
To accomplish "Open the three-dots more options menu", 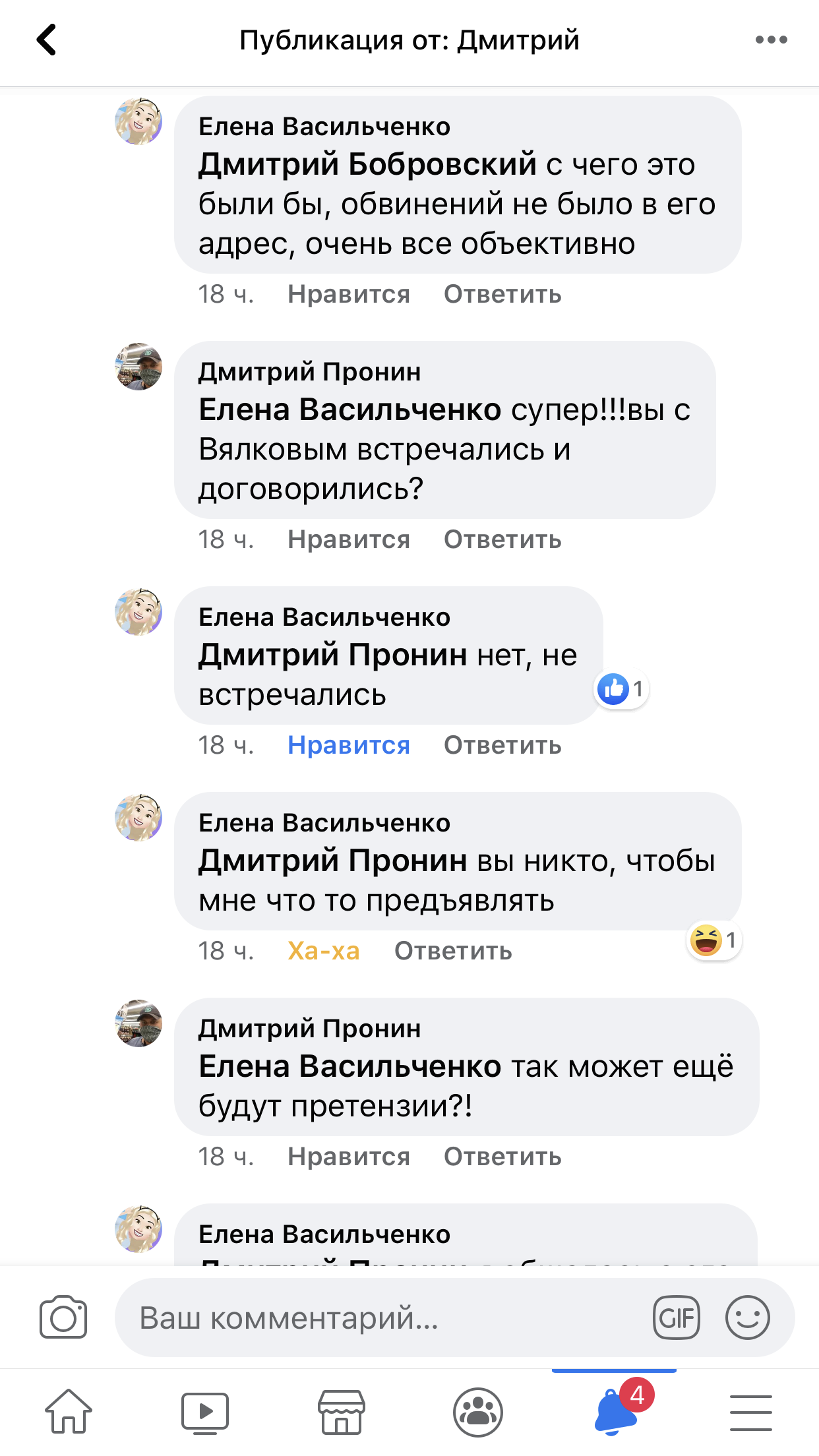I will click(771, 40).
